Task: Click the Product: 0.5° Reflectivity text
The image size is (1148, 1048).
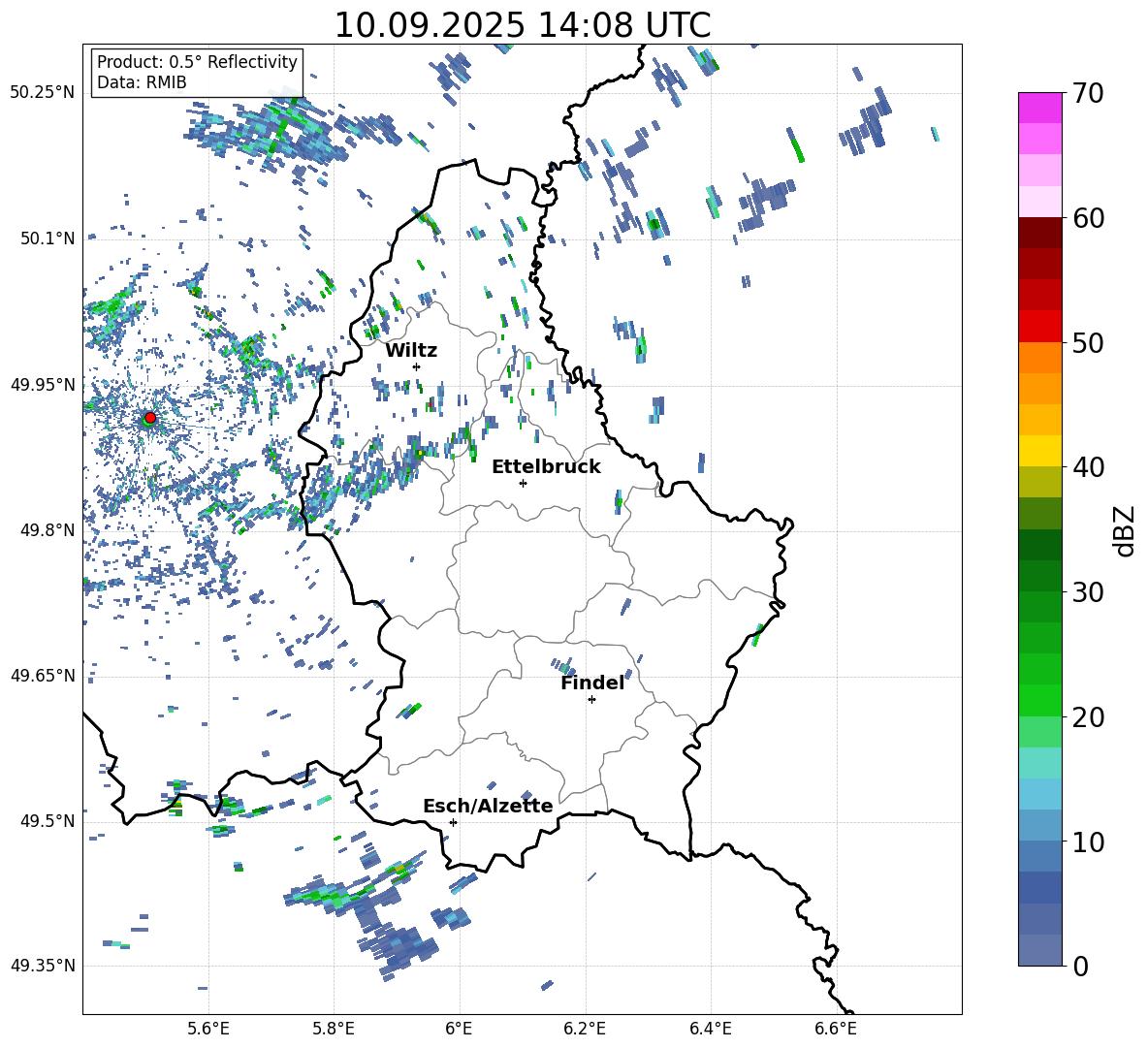Action: coord(197,61)
